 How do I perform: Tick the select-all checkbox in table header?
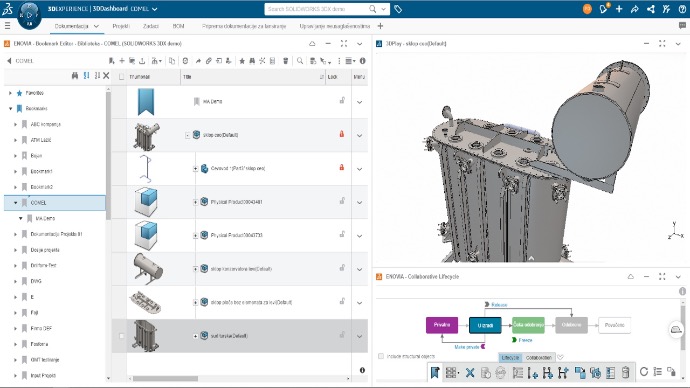(121, 77)
